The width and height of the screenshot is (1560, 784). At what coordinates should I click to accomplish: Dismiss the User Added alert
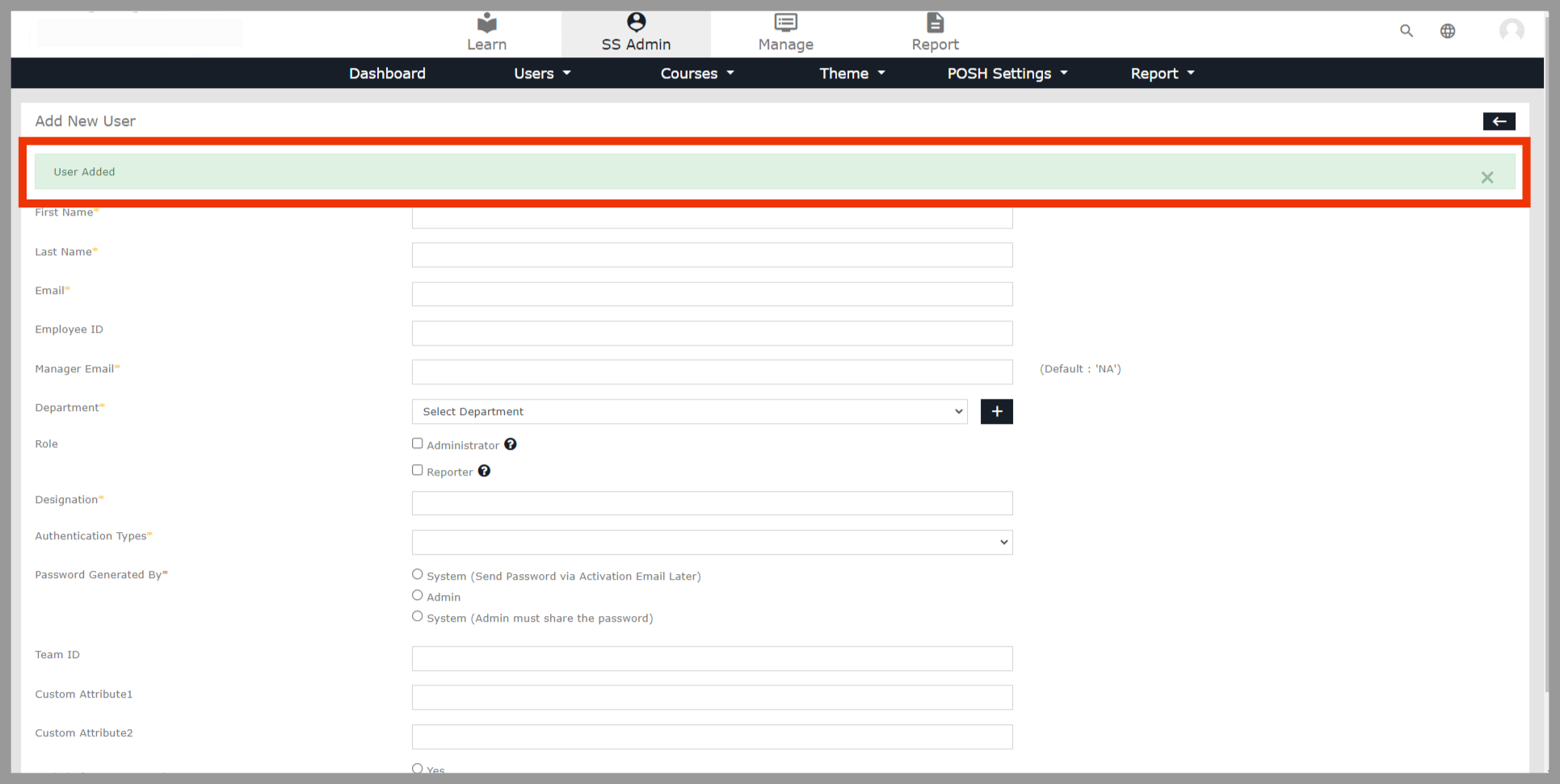point(1486,178)
